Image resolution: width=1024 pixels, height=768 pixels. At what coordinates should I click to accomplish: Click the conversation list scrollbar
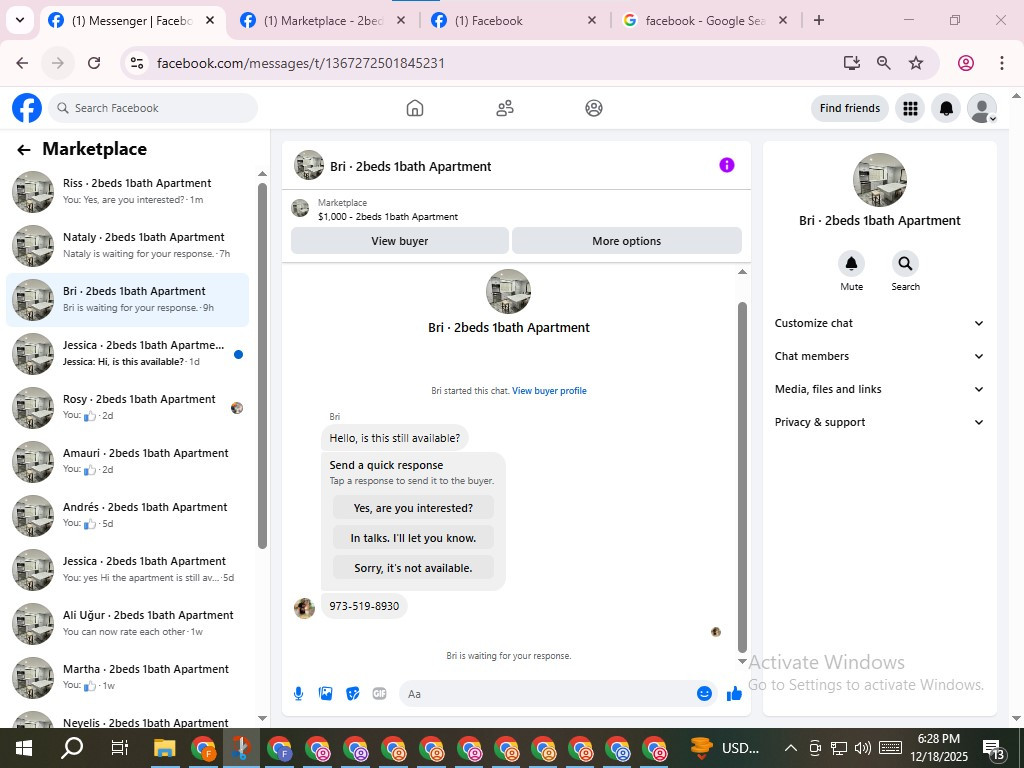(263, 366)
